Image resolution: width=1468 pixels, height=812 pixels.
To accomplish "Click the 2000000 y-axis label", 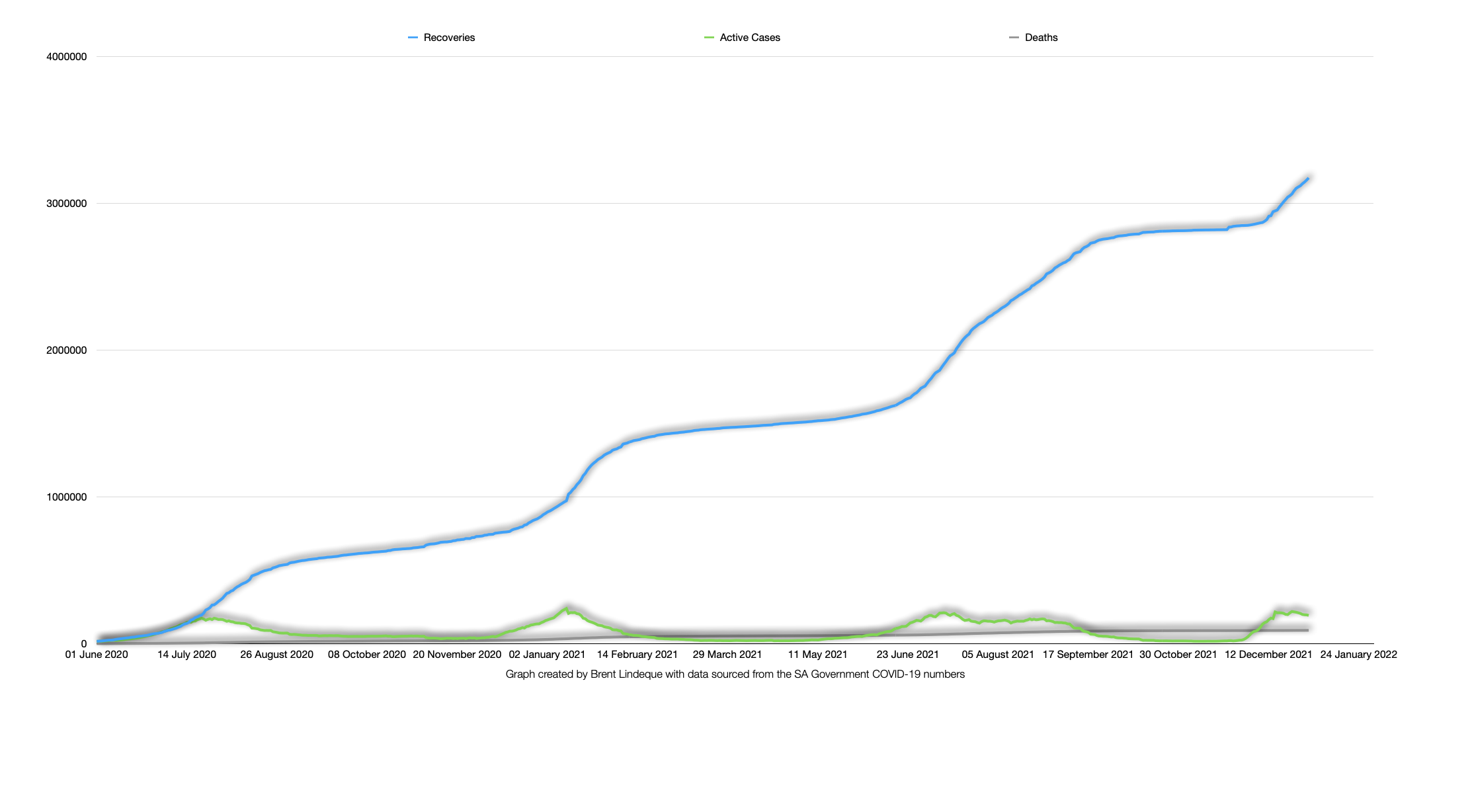I will point(66,350).
